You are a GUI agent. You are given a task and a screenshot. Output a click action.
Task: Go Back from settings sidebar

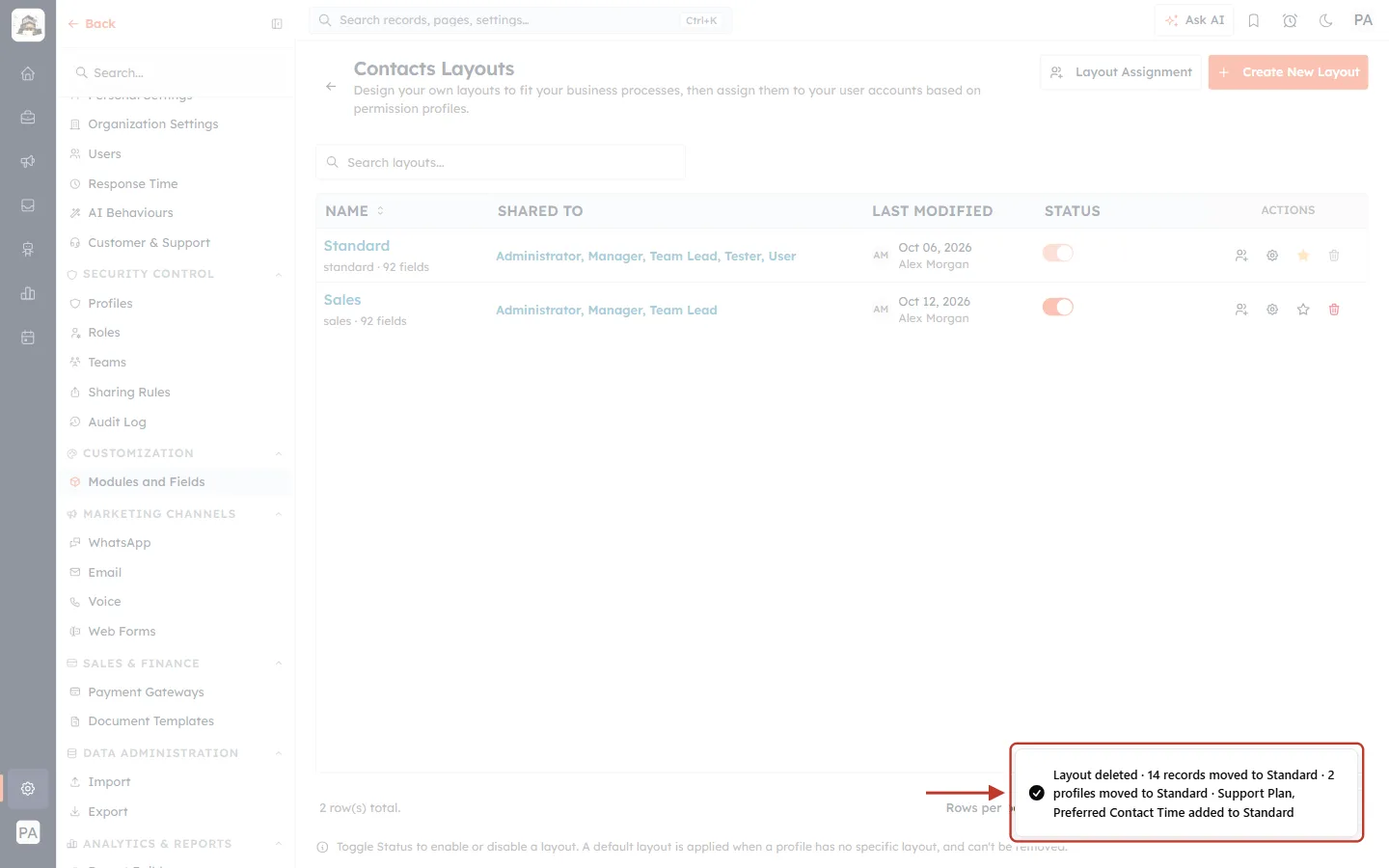[x=92, y=24]
